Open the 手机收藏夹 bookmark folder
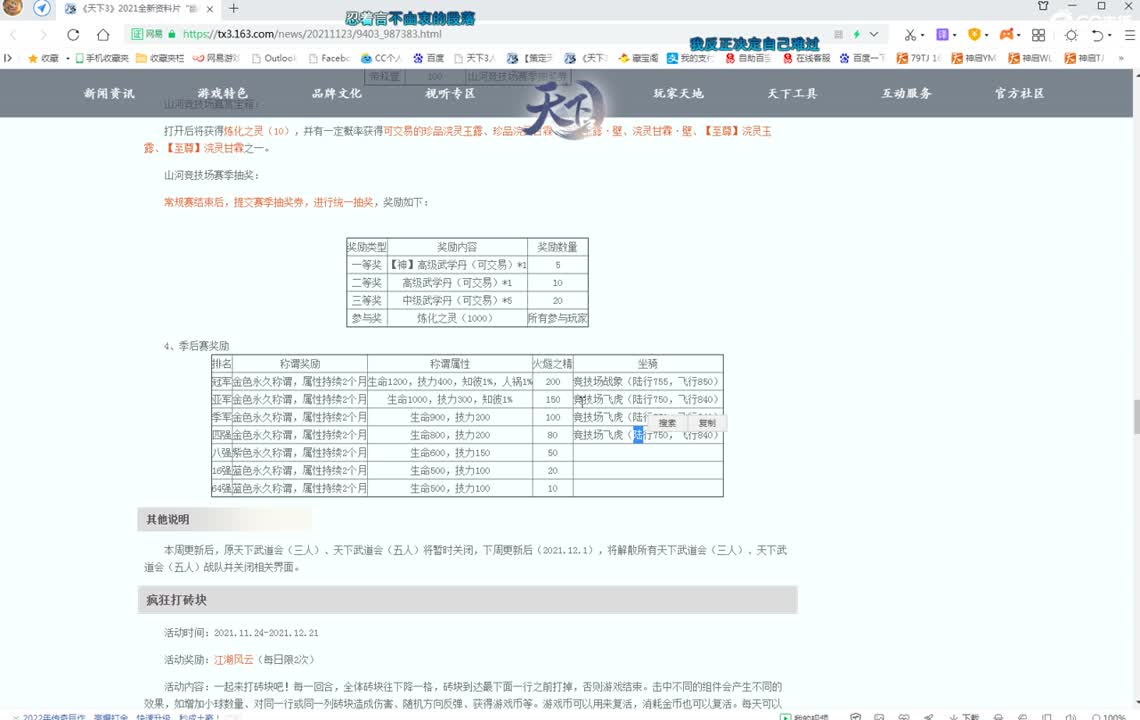The width and height of the screenshot is (1140, 720). pyautogui.click(x=103, y=58)
